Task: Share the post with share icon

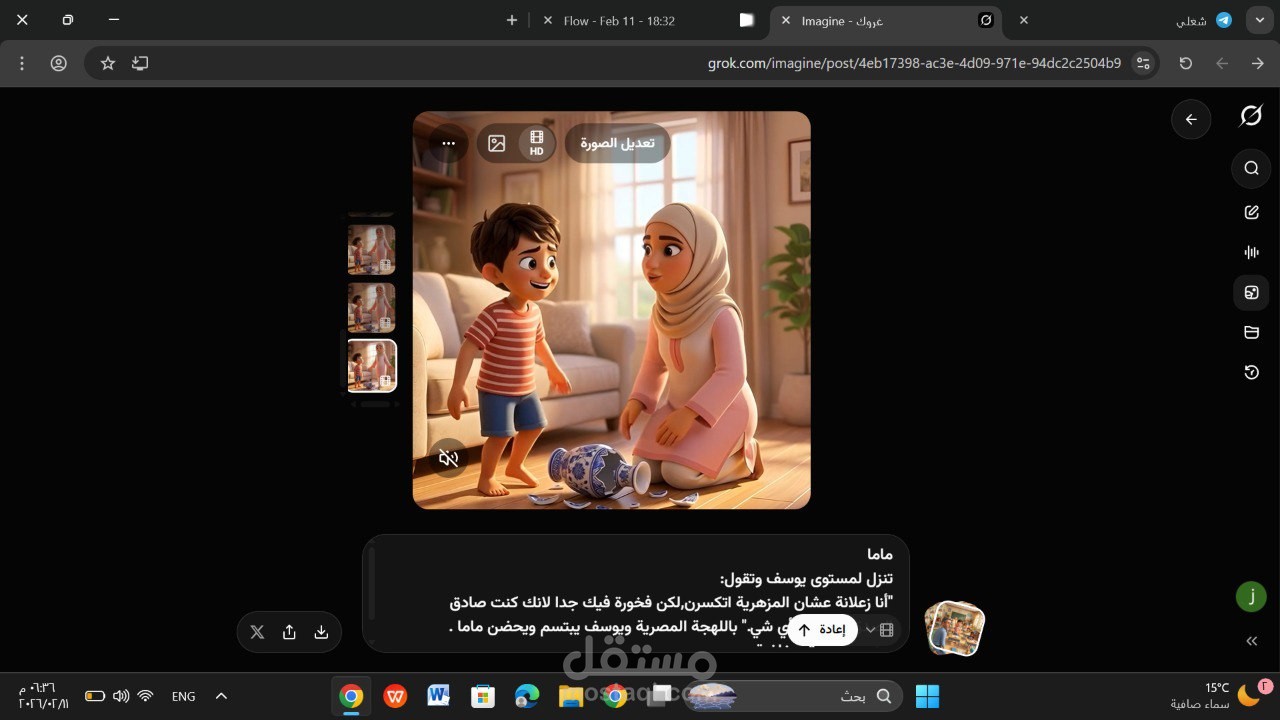Action: click(289, 632)
